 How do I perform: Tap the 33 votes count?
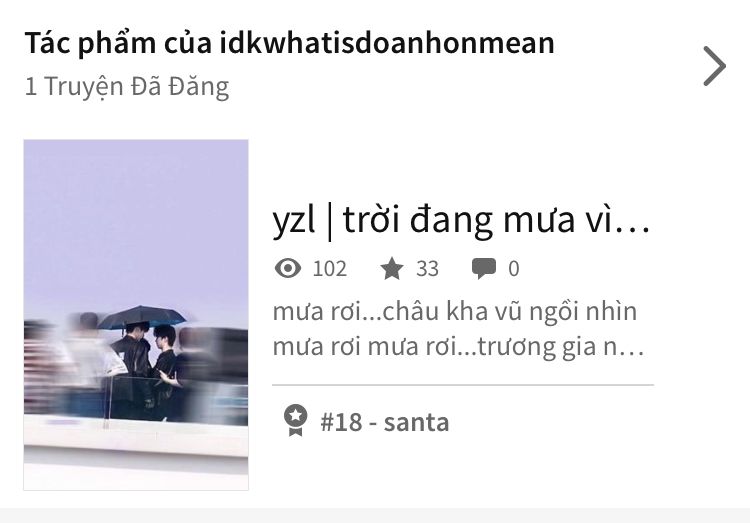(x=427, y=269)
